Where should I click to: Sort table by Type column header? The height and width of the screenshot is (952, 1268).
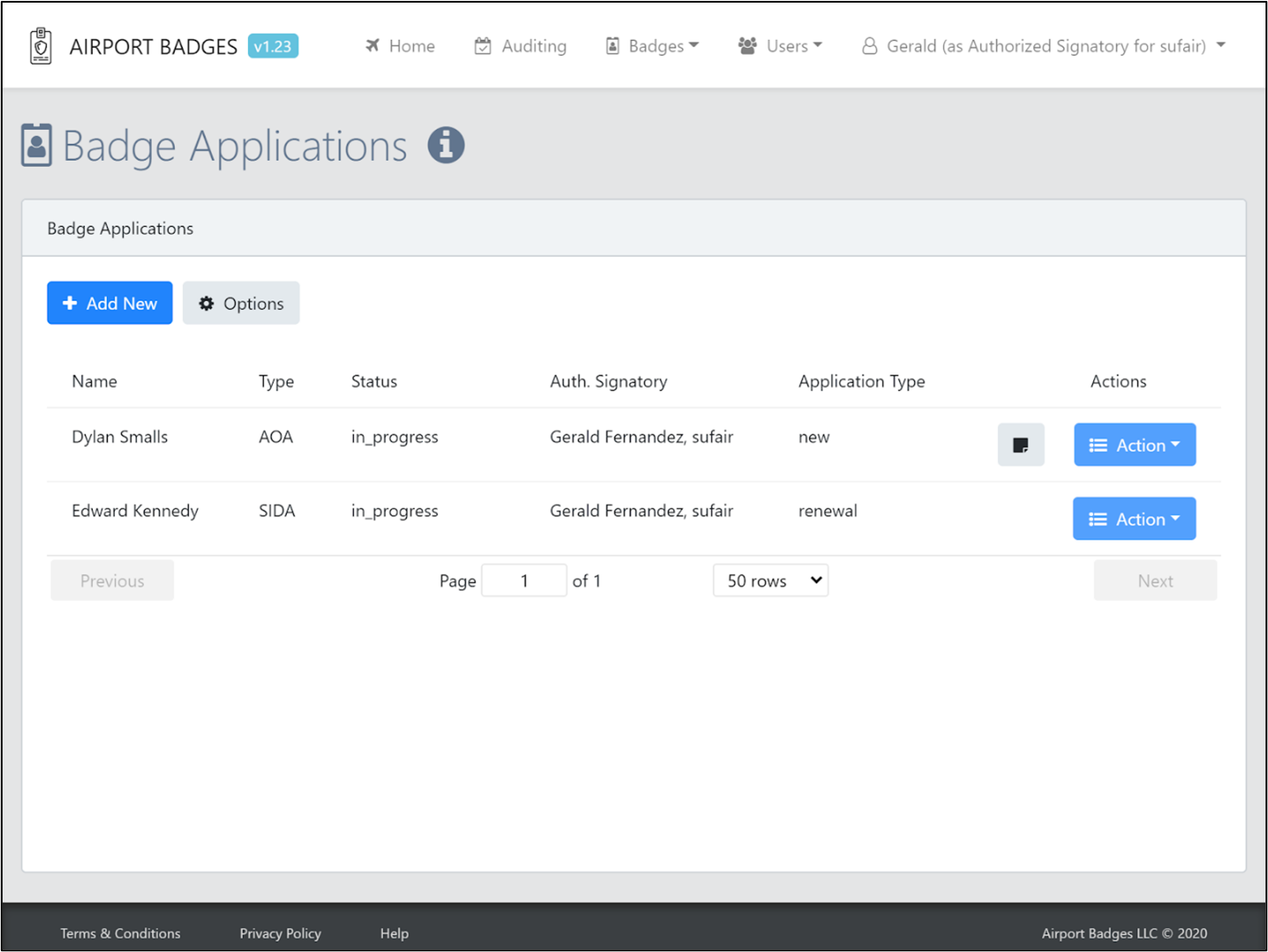pos(276,382)
